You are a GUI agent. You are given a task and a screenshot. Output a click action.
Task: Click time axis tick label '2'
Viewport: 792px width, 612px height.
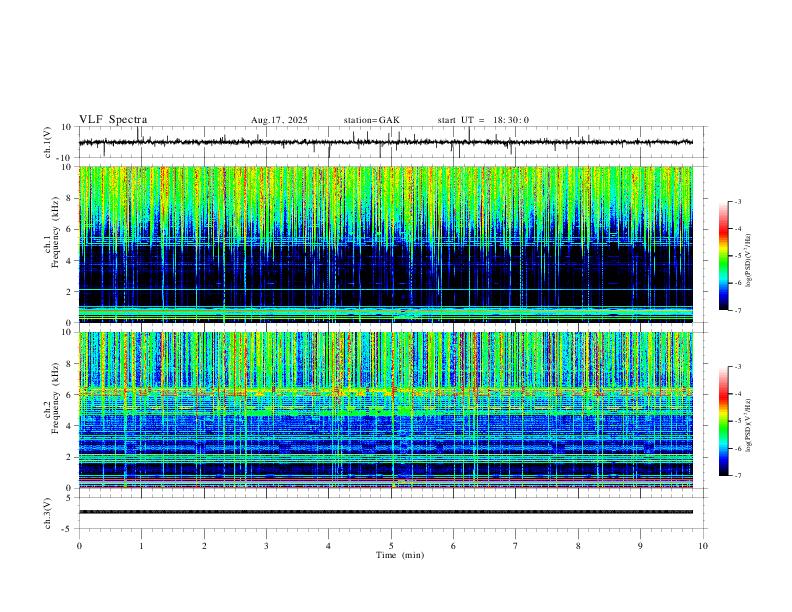click(x=204, y=546)
